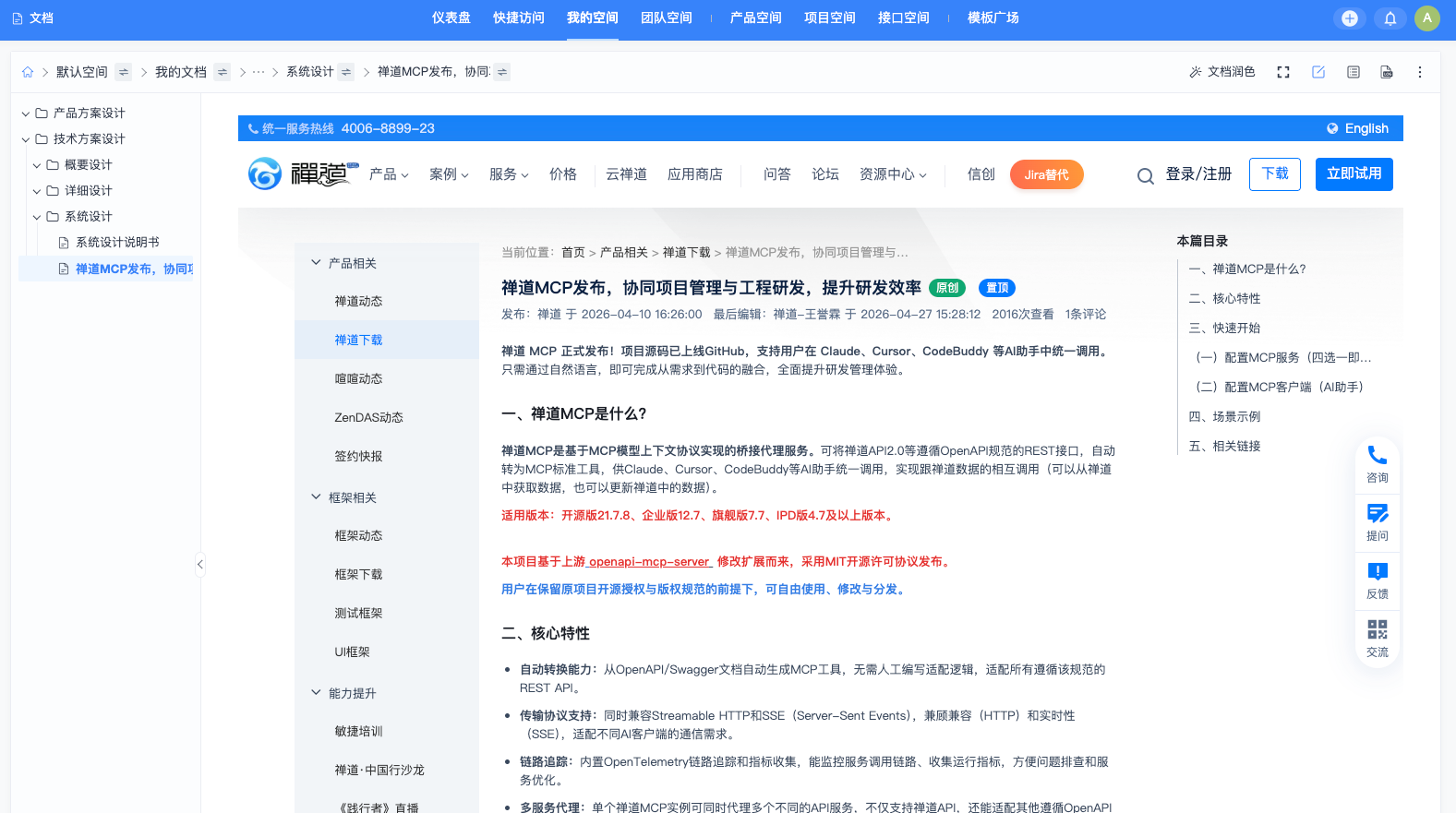Open the collapsed breadcrumb ellipsis
This screenshot has width=1456, height=813.
[x=259, y=72]
